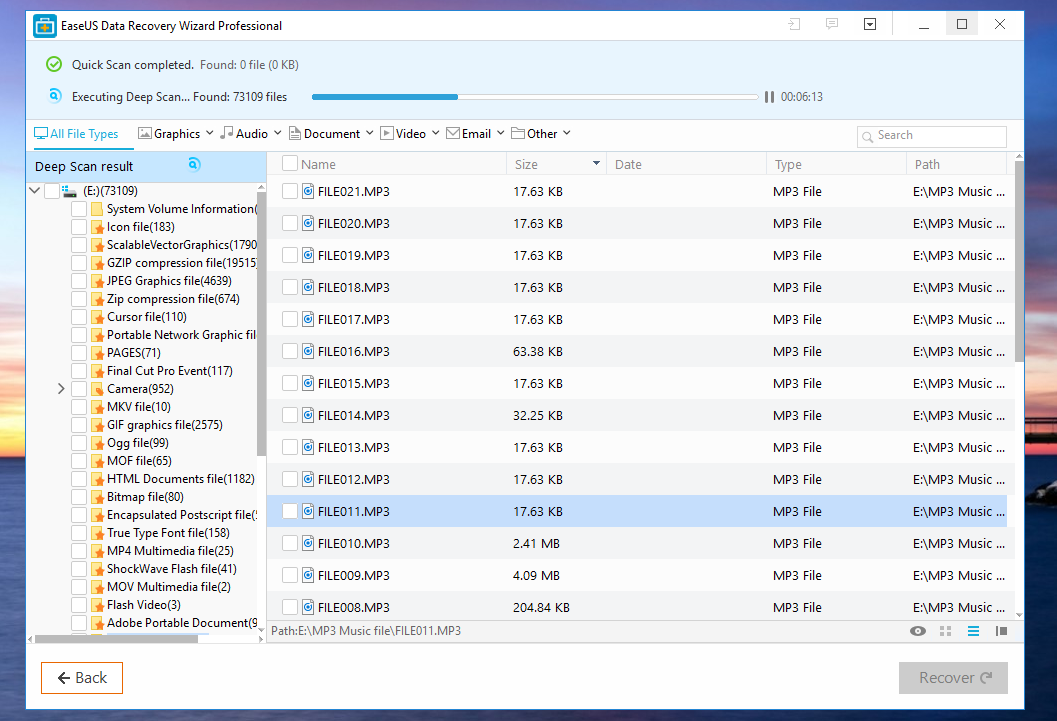Tick the checkbox for FILE021.MP3

point(290,191)
